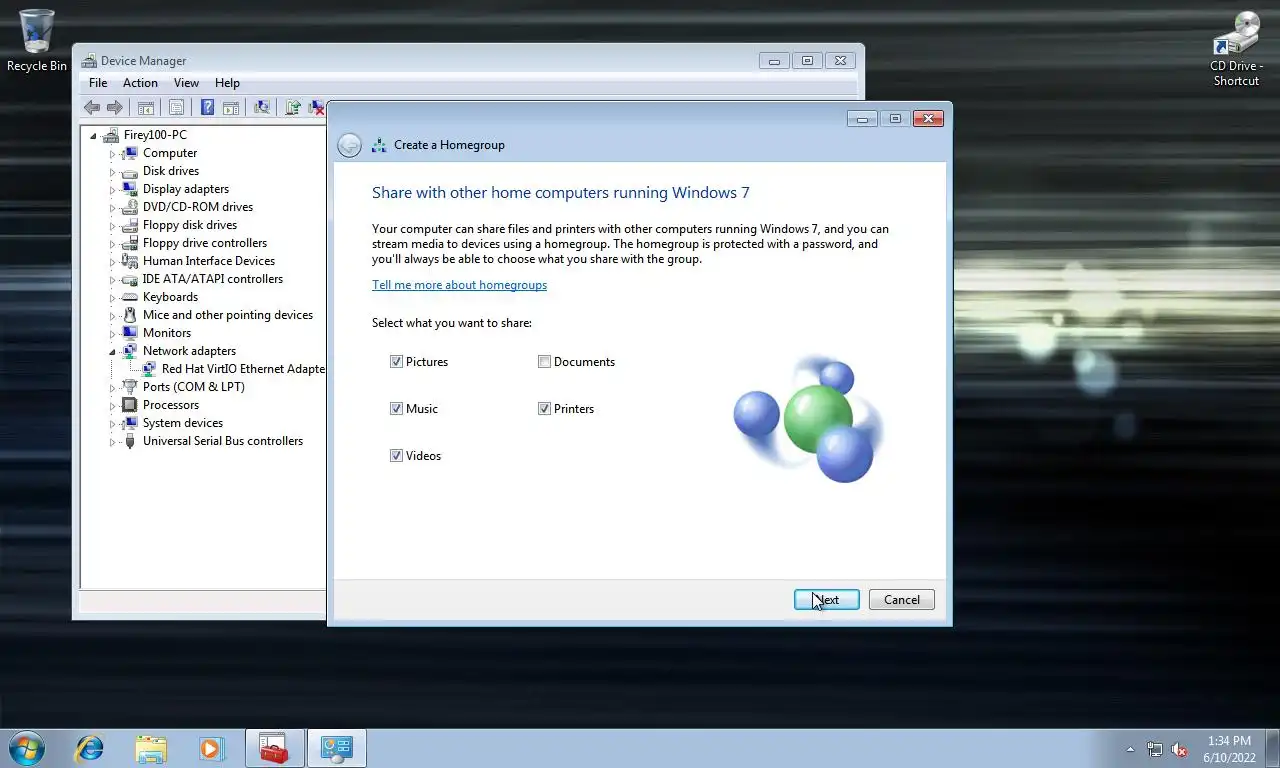Expand the Display adapters node

click(112, 190)
